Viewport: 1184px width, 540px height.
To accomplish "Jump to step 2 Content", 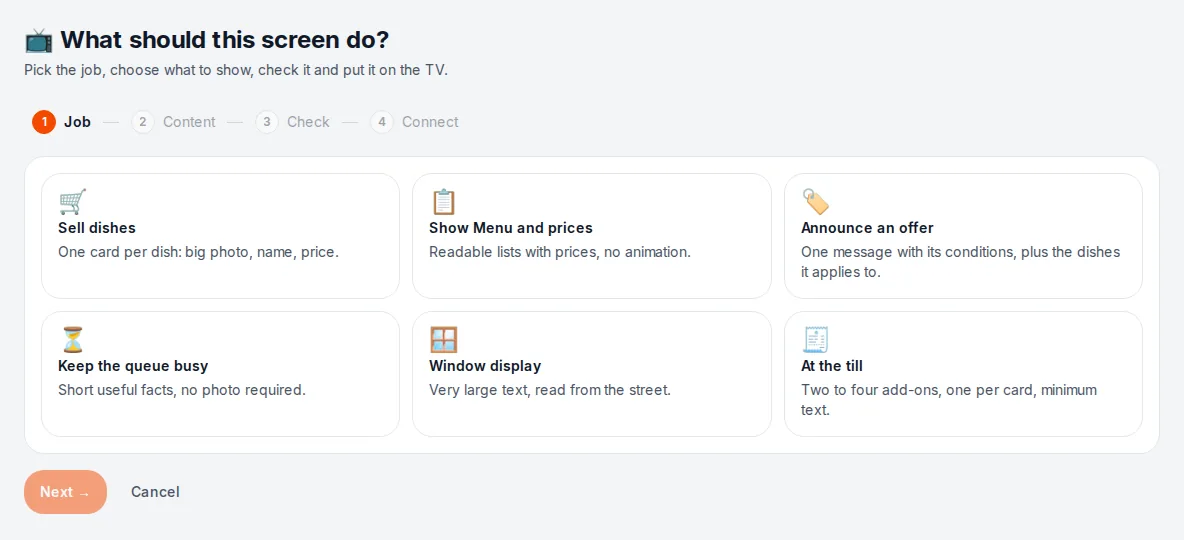I will (x=174, y=122).
